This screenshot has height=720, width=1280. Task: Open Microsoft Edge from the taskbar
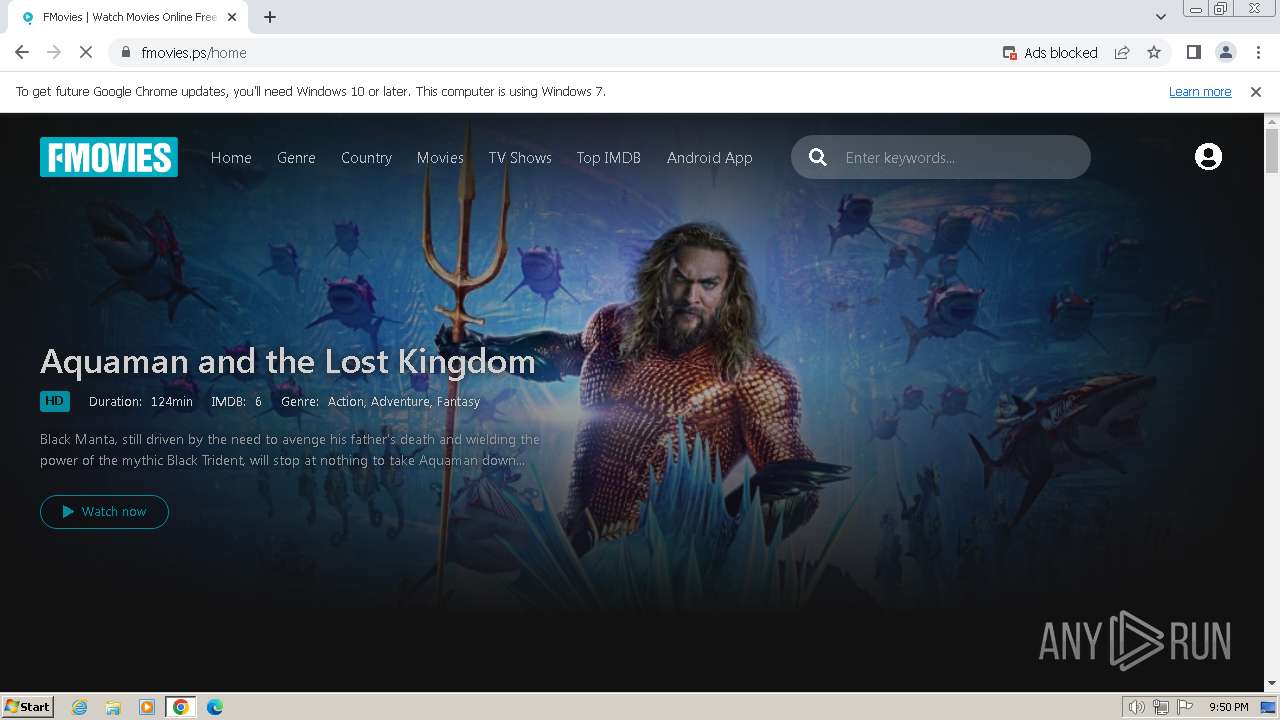(215, 707)
